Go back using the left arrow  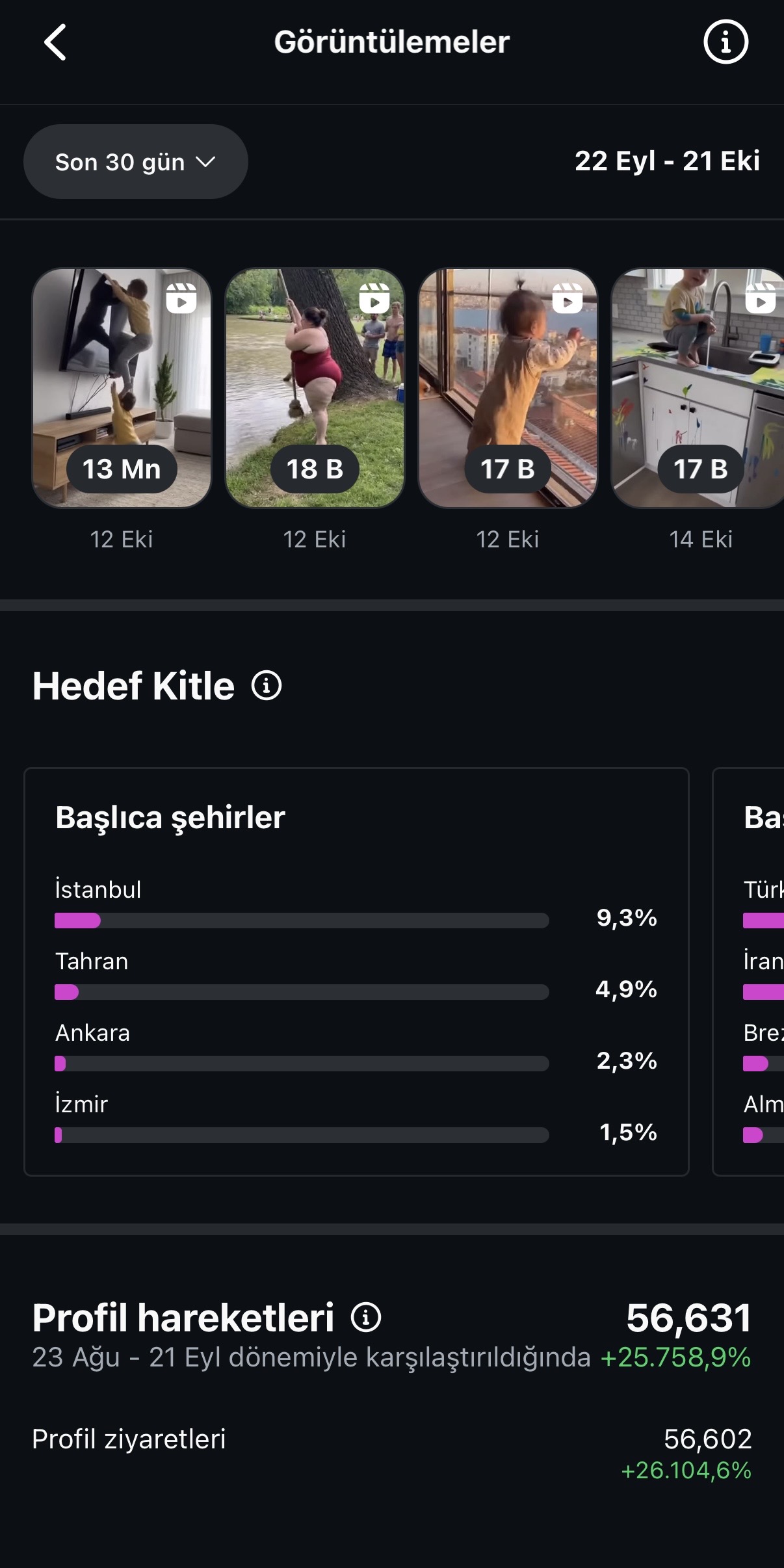(x=55, y=42)
